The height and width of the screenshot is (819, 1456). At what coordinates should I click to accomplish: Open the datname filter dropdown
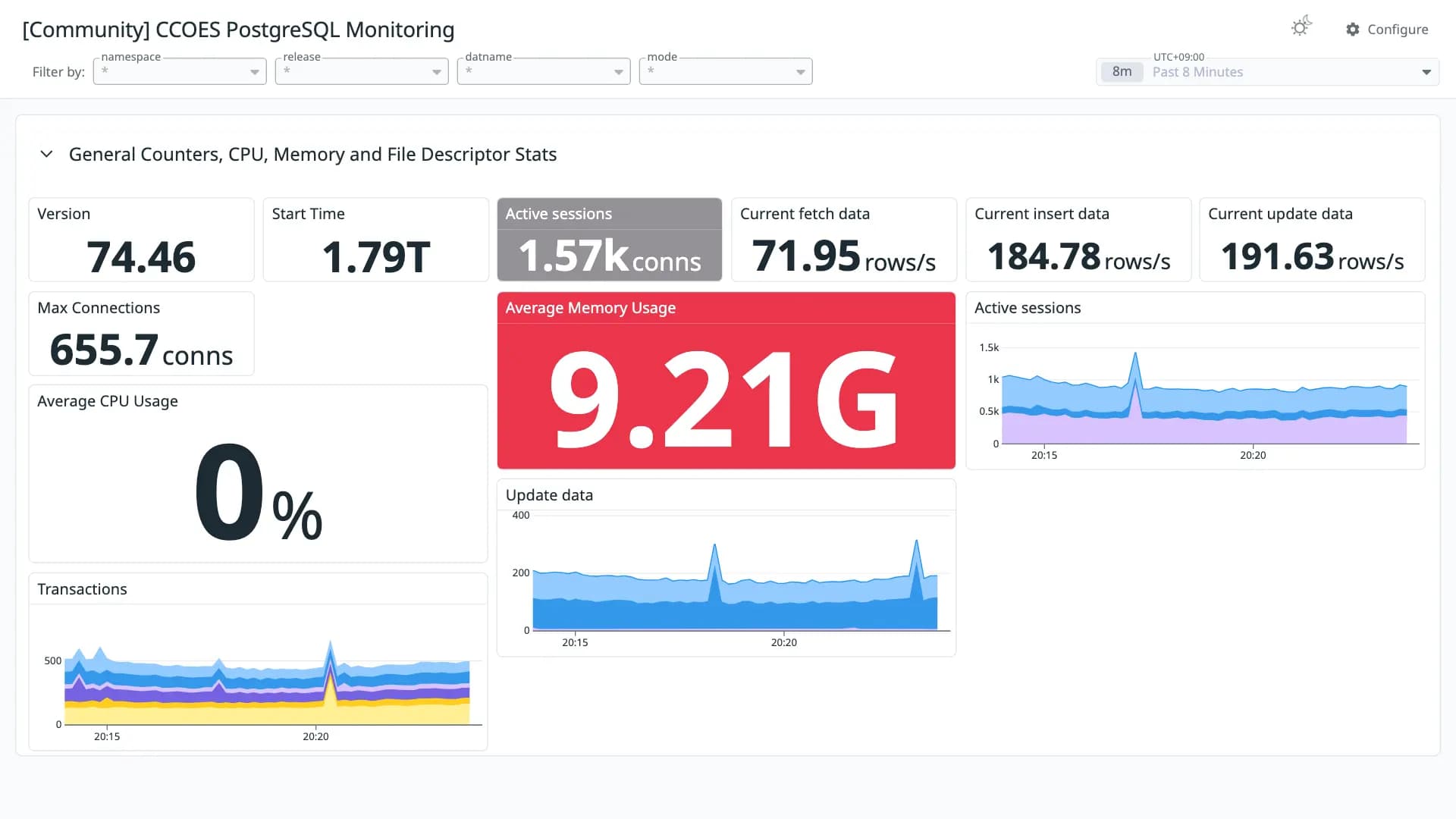pos(544,71)
